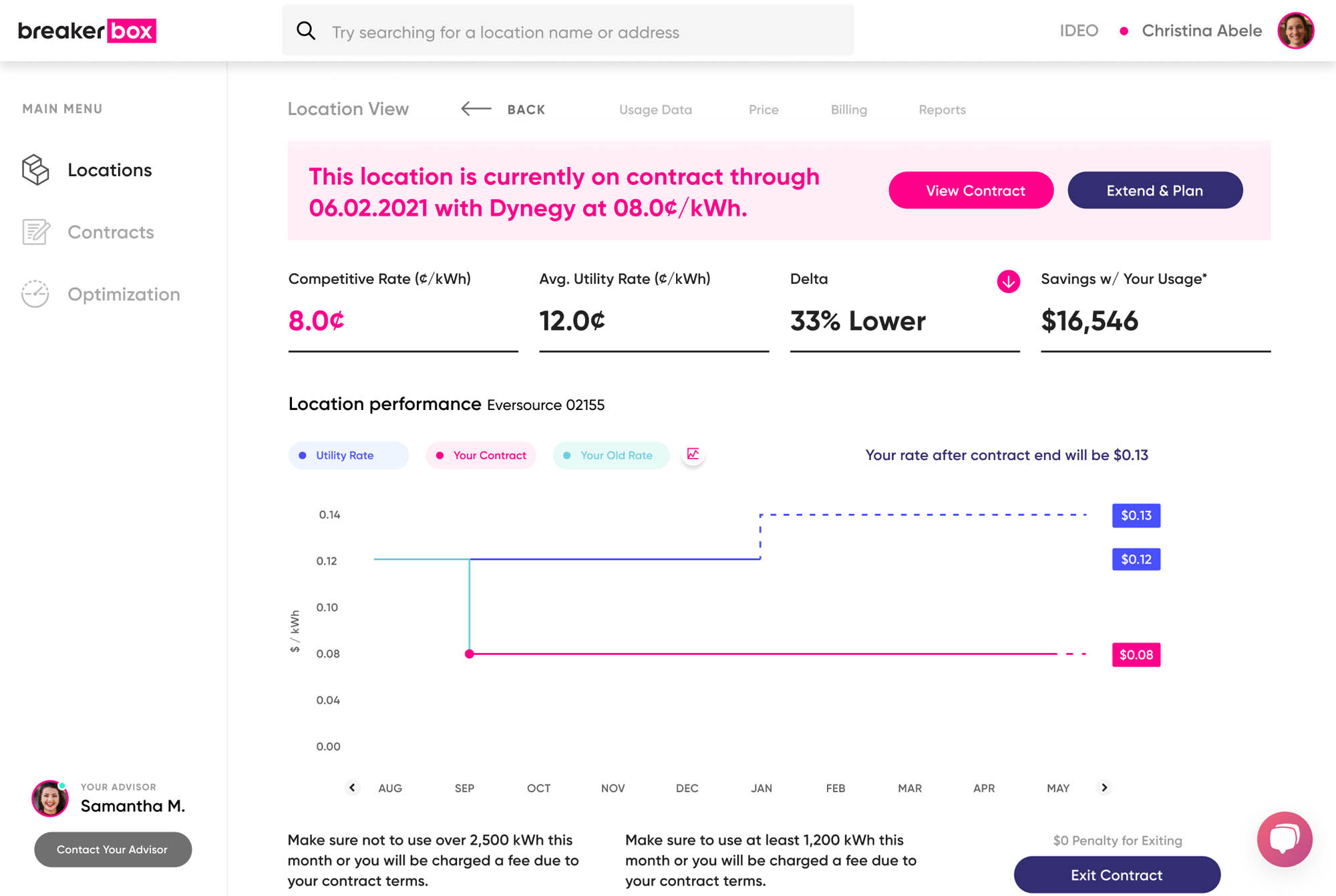
Task: Click the Contracts pencil-document icon
Action: [35, 232]
